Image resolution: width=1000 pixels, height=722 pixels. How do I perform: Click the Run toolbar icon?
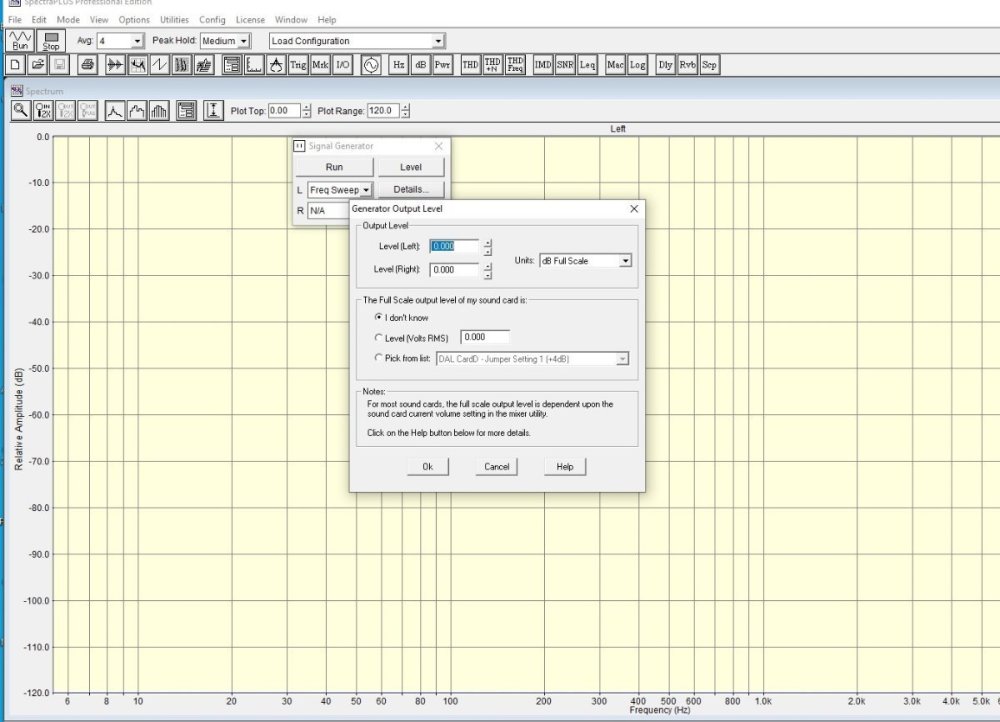click(x=20, y=41)
